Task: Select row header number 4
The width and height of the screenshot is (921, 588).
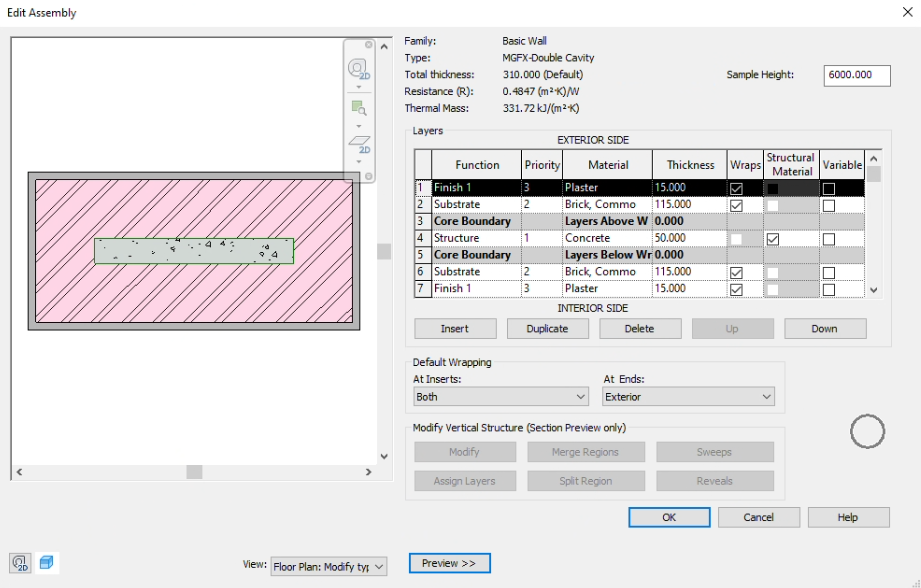Action: tap(422, 238)
